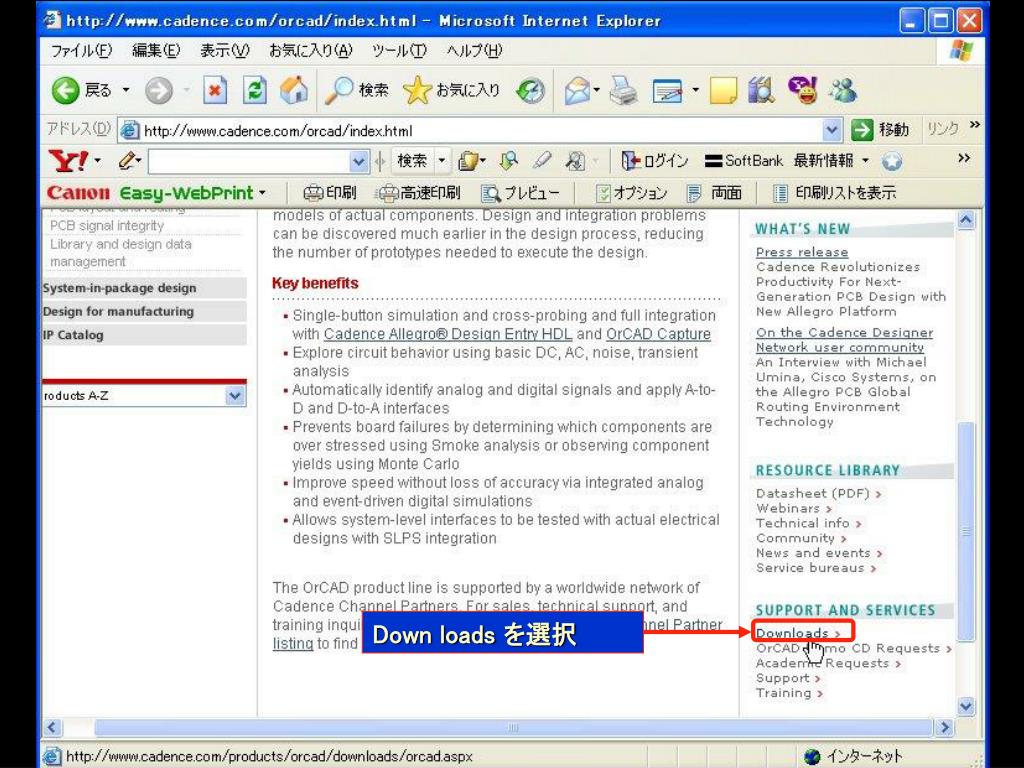Open Cadence Allegro Design Entry HDL link

pyautogui.click(x=448, y=334)
